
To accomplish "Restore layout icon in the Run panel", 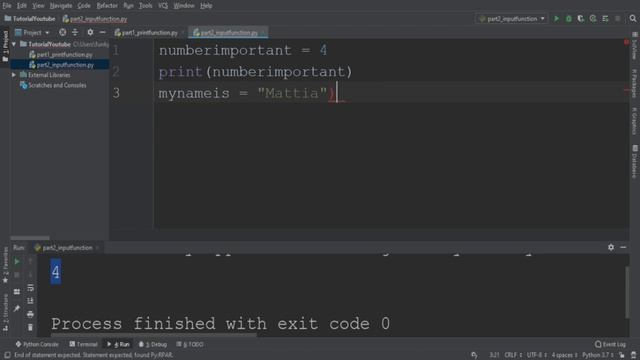I will click(x=17, y=291).
